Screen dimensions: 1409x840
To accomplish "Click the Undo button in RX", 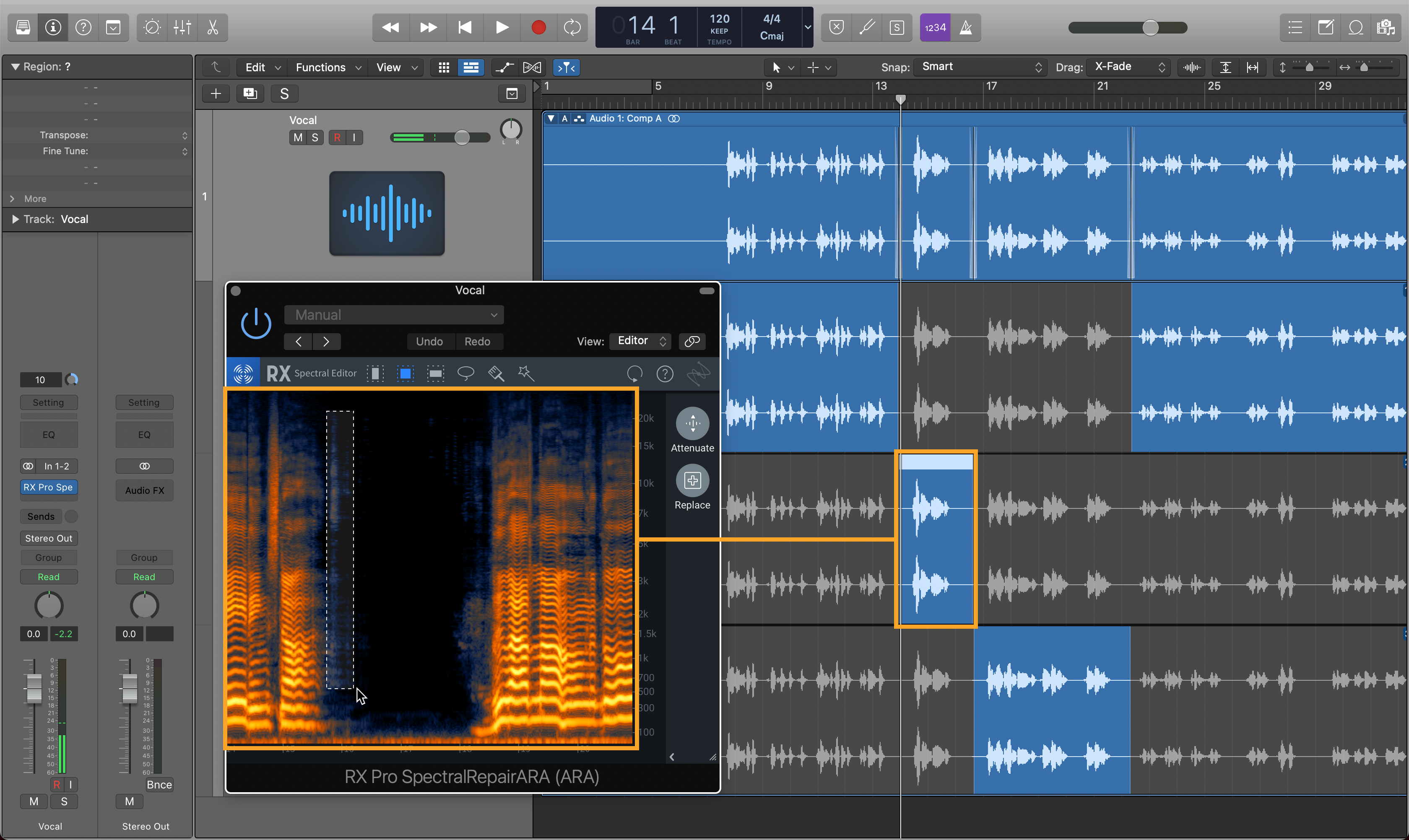I will [x=429, y=341].
